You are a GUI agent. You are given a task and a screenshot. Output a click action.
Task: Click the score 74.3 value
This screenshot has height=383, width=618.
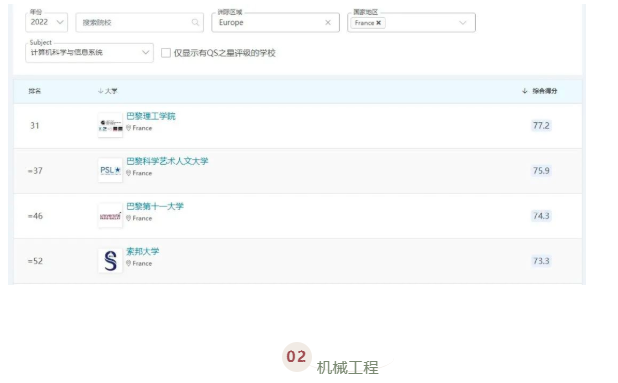coord(541,216)
